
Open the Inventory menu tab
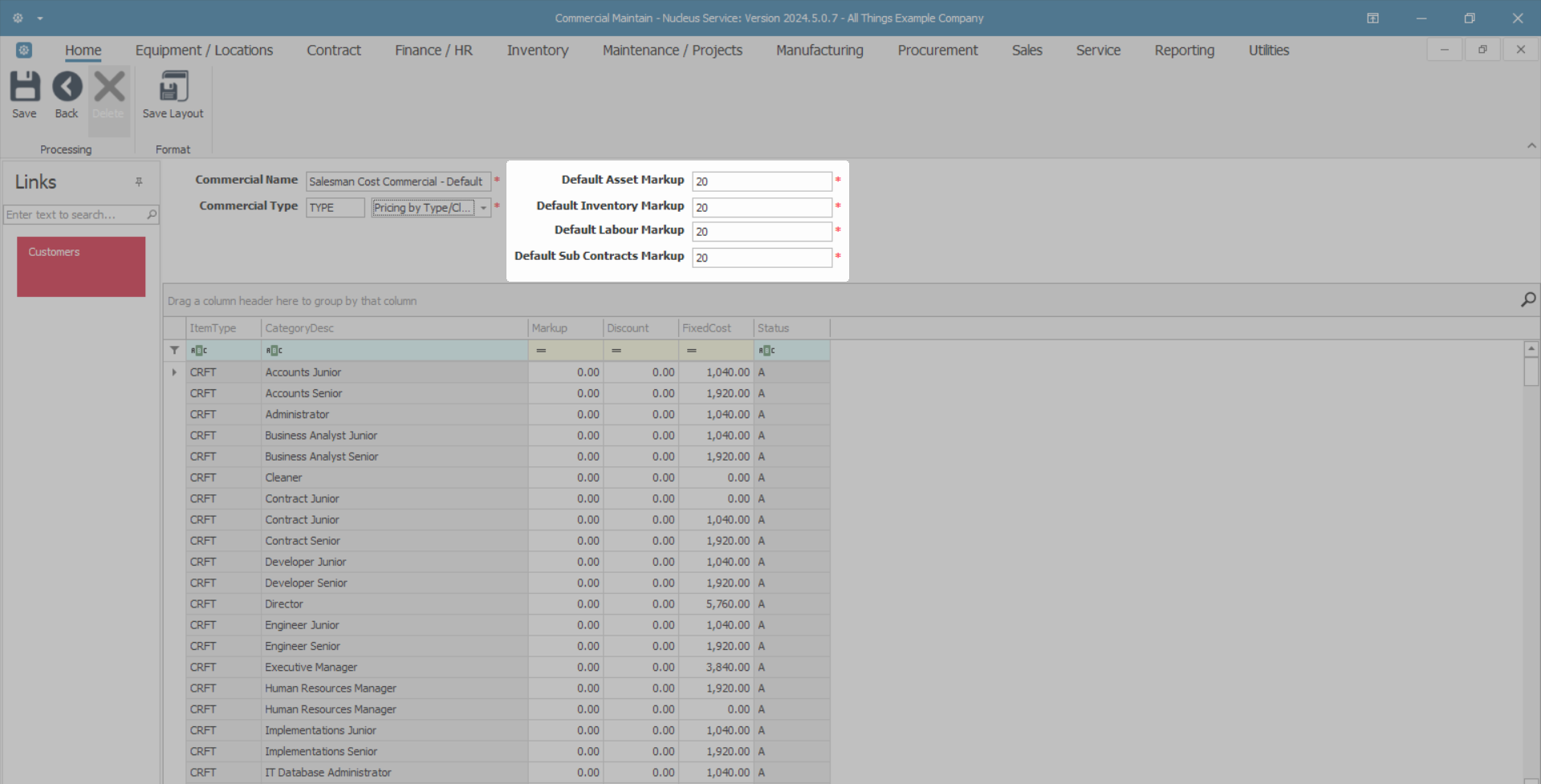537,50
